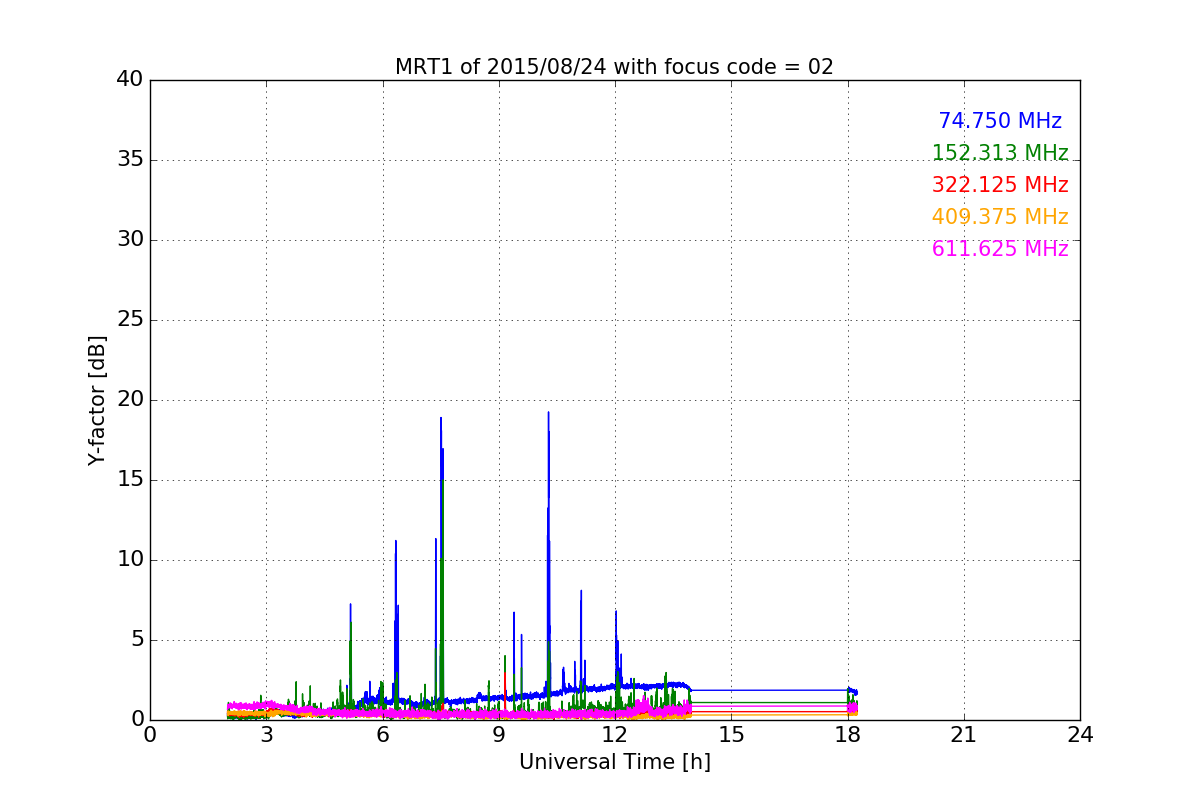Click the tallest blue peak past 10 h
The height and width of the screenshot is (800, 1200).
(548, 414)
